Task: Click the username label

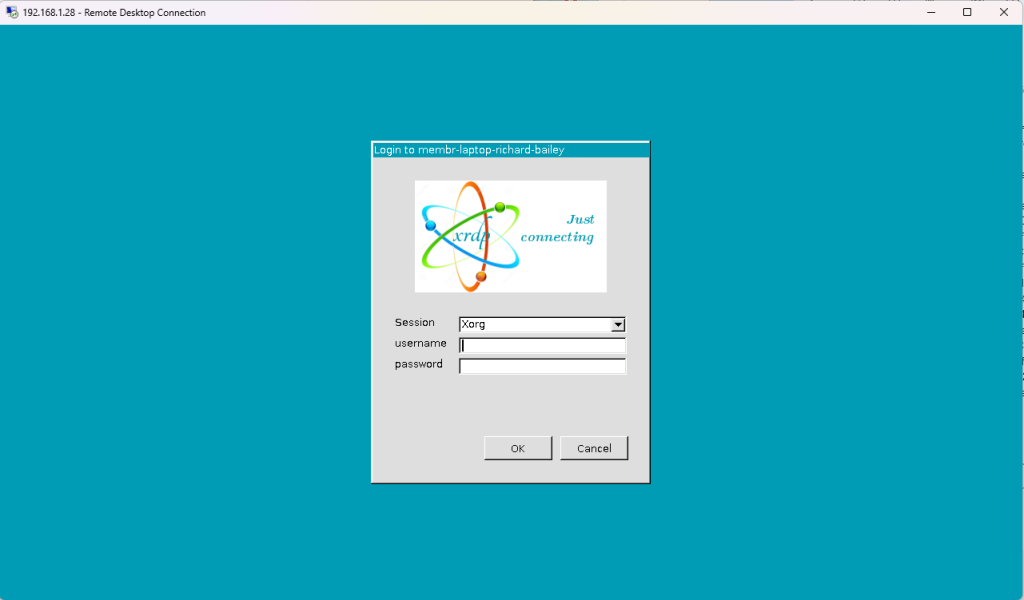Action: coord(420,343)
